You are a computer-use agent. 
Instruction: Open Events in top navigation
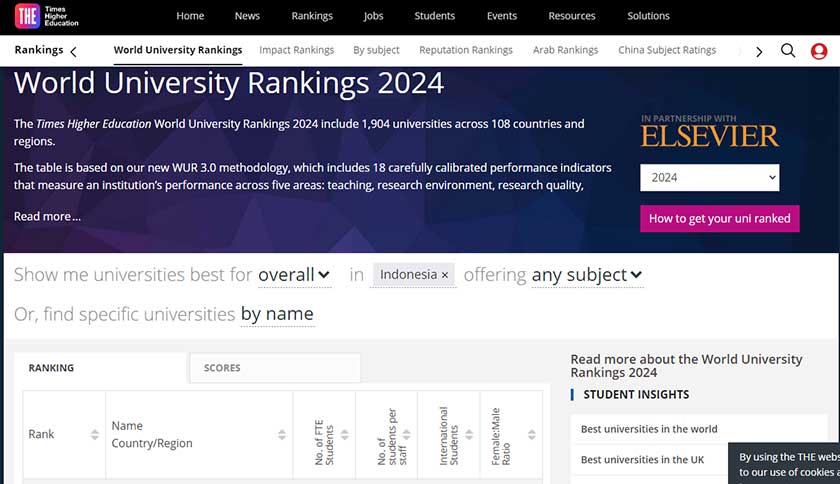click(x=501, y=16)
